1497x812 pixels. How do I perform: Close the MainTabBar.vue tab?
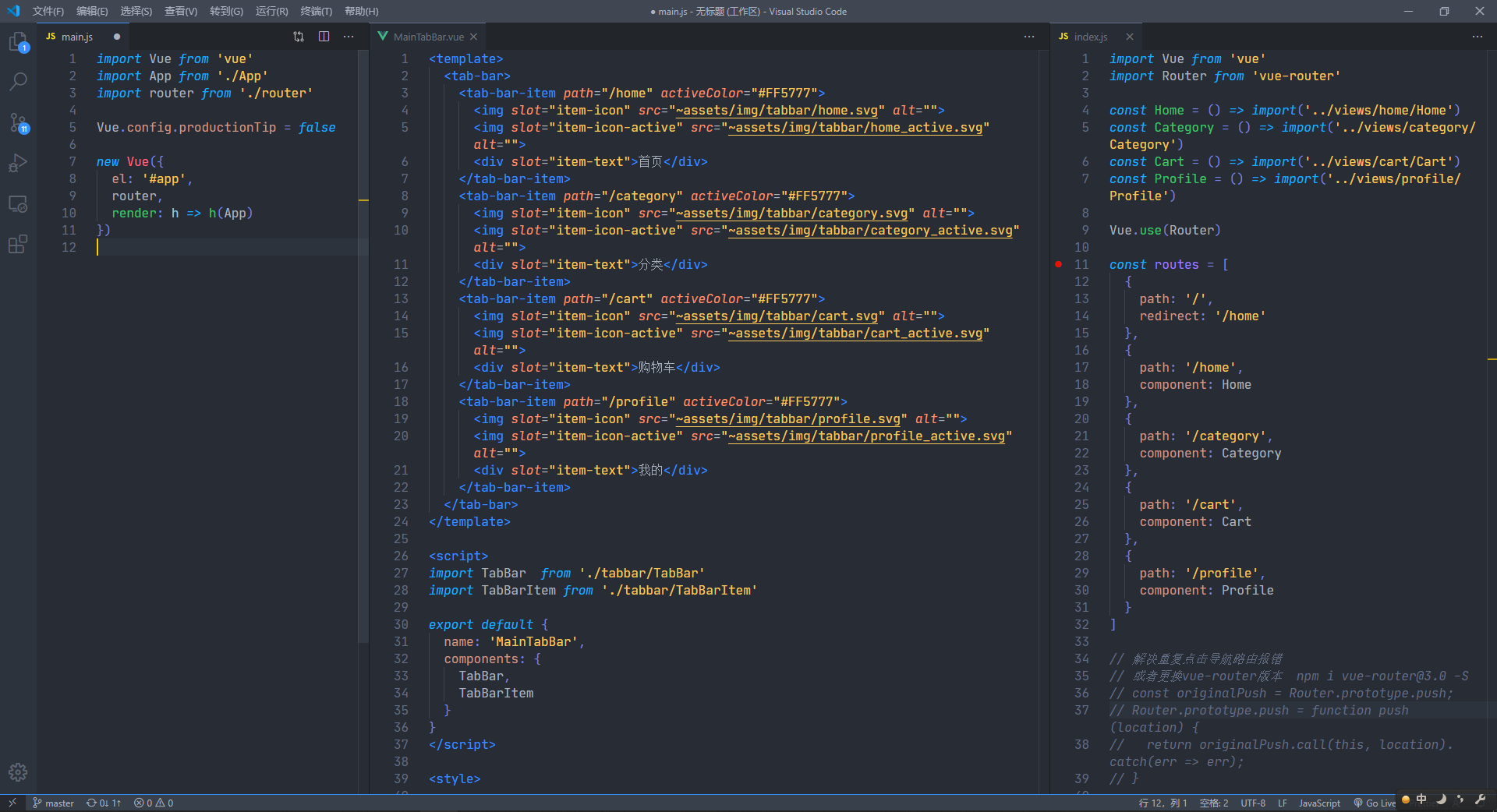(x=473, y=37)
